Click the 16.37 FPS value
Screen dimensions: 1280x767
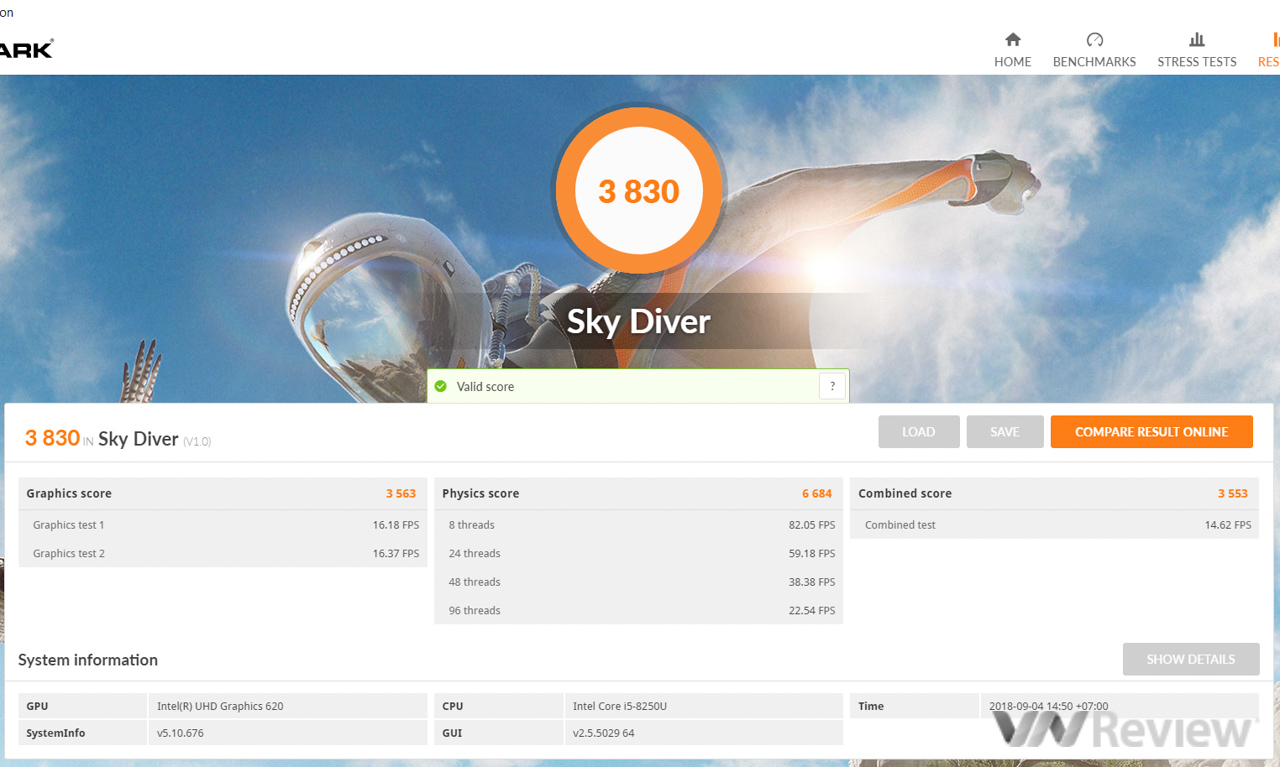396,553
